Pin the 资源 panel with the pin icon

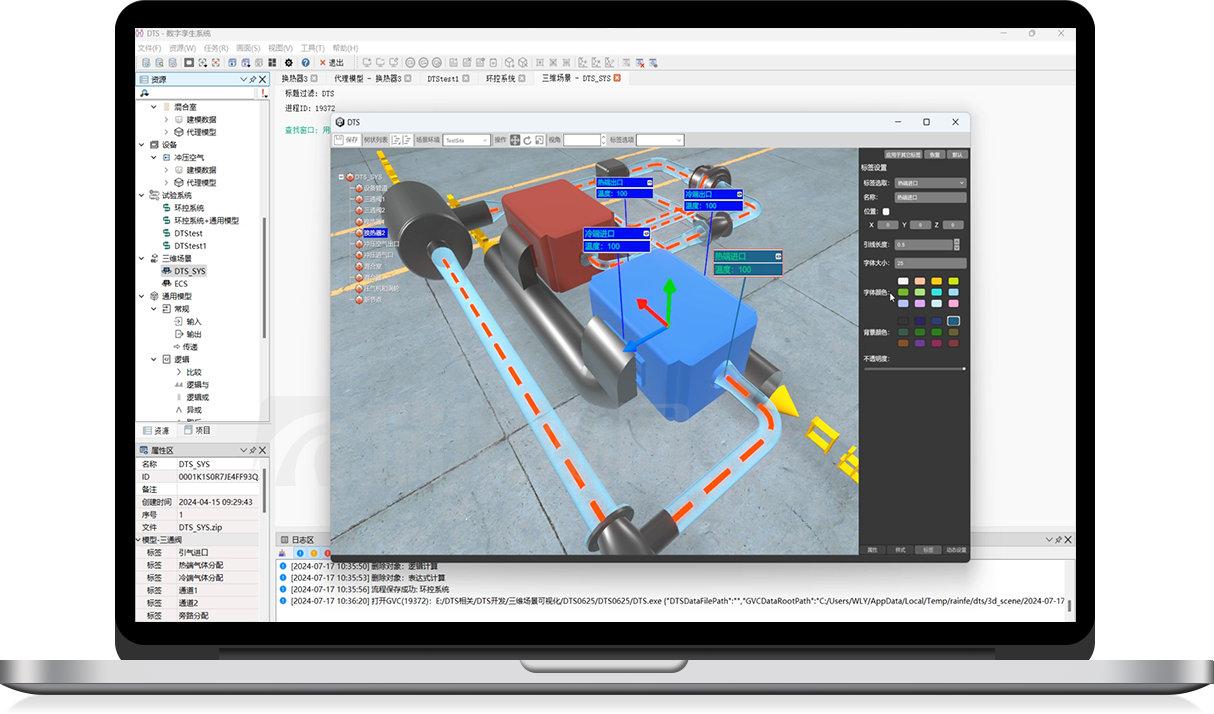tap(252, 80)
